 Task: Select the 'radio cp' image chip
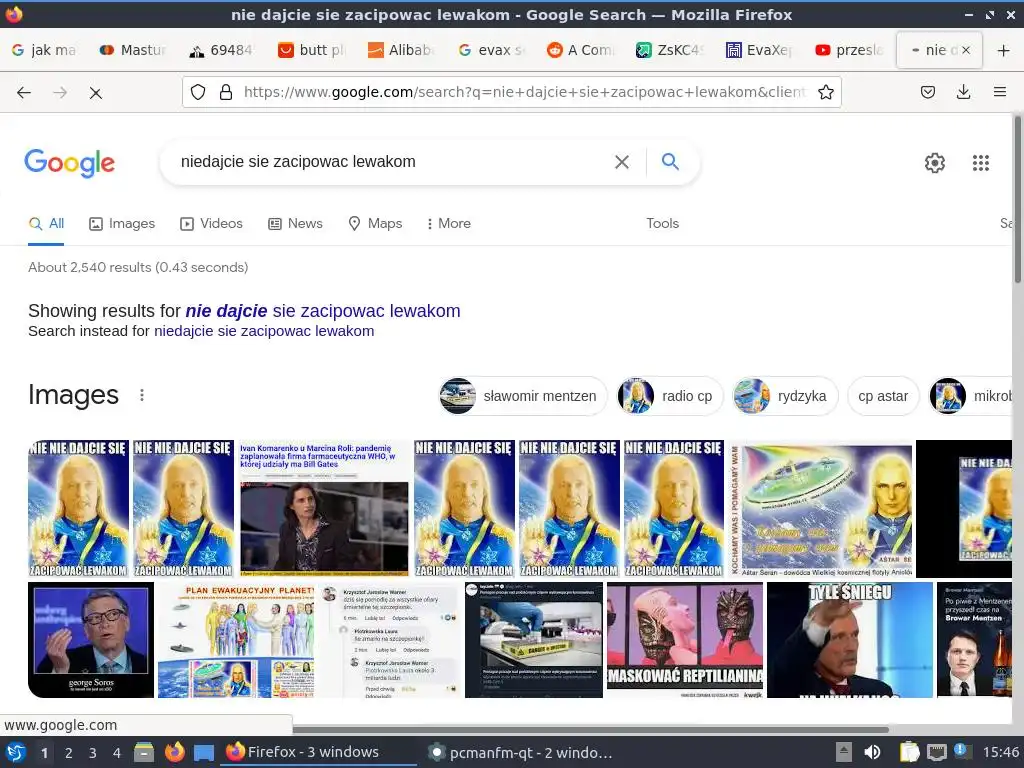pos(670,396)
